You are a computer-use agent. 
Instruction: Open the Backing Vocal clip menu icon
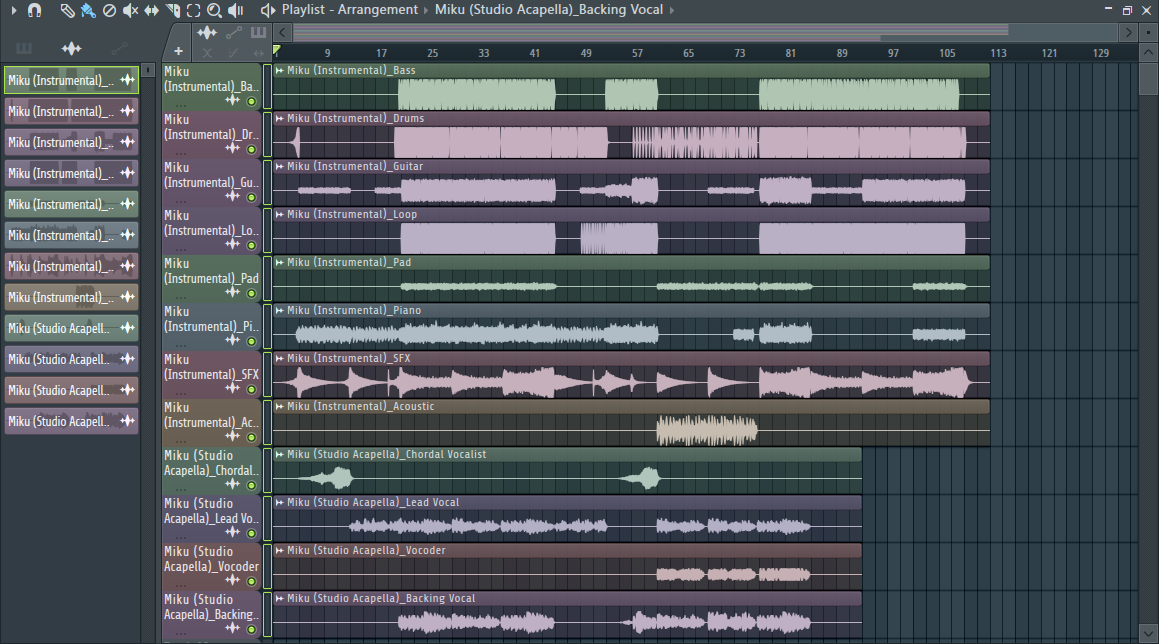pyautogui.click(x=279, y=598)
